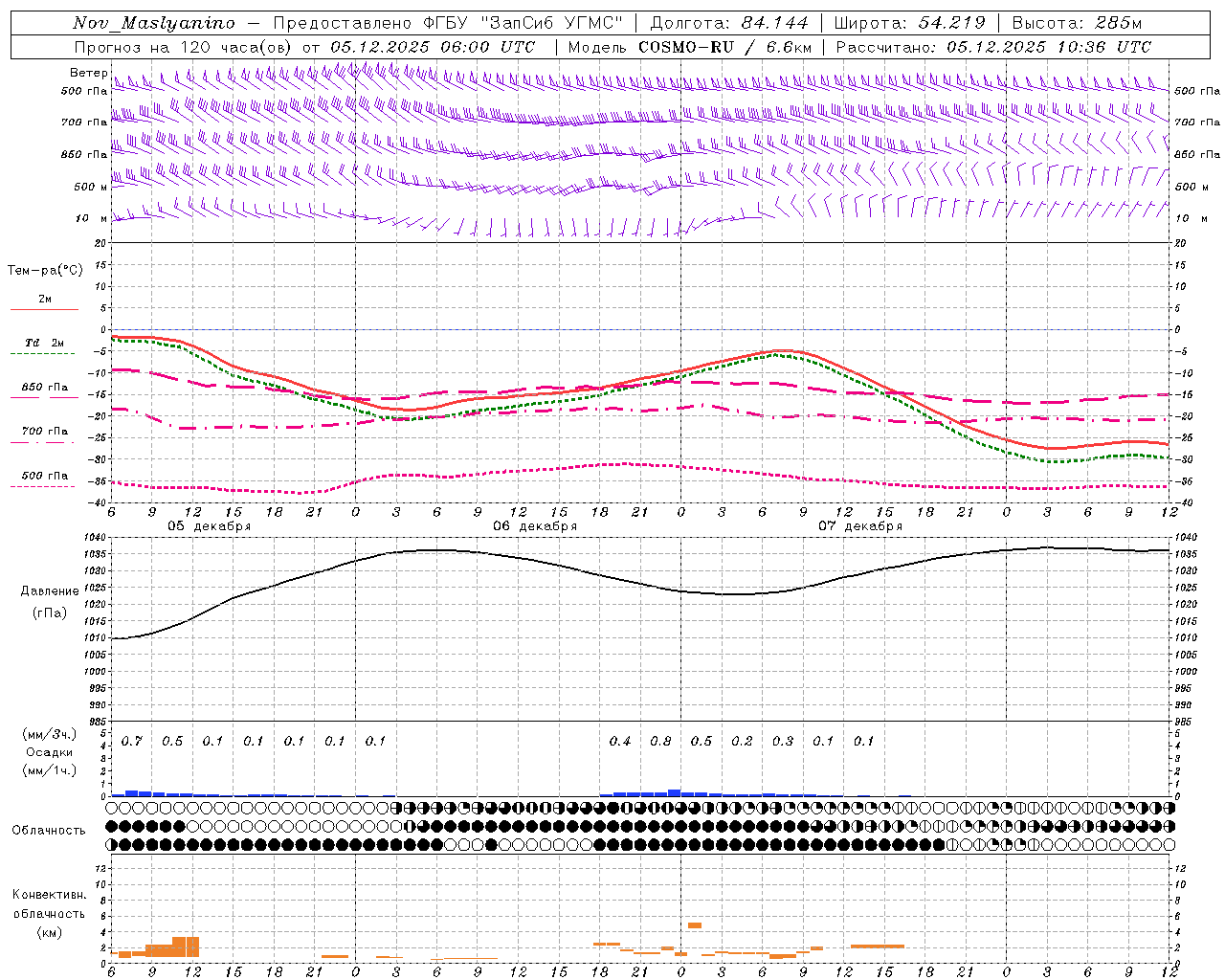The height and width of the screenshot is (980, 1225).
Task: Click the 0.4 precipitation amount
Action: coord(620,741)
